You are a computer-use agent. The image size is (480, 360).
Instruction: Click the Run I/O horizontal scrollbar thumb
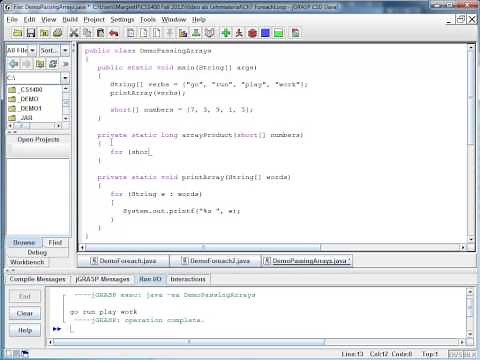click(x=189, y=342)
